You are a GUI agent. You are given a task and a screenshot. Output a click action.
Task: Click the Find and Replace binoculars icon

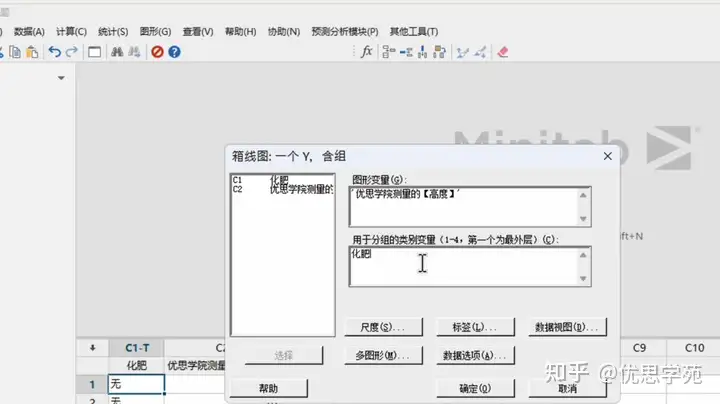[134, 52]
